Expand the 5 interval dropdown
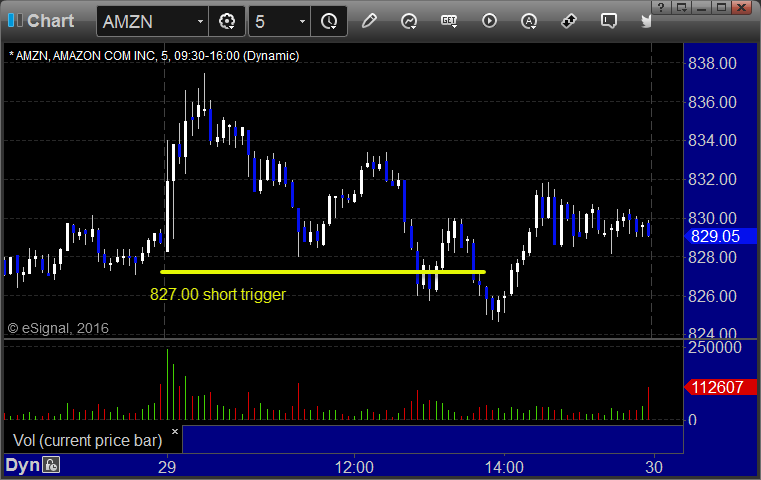 302,21
